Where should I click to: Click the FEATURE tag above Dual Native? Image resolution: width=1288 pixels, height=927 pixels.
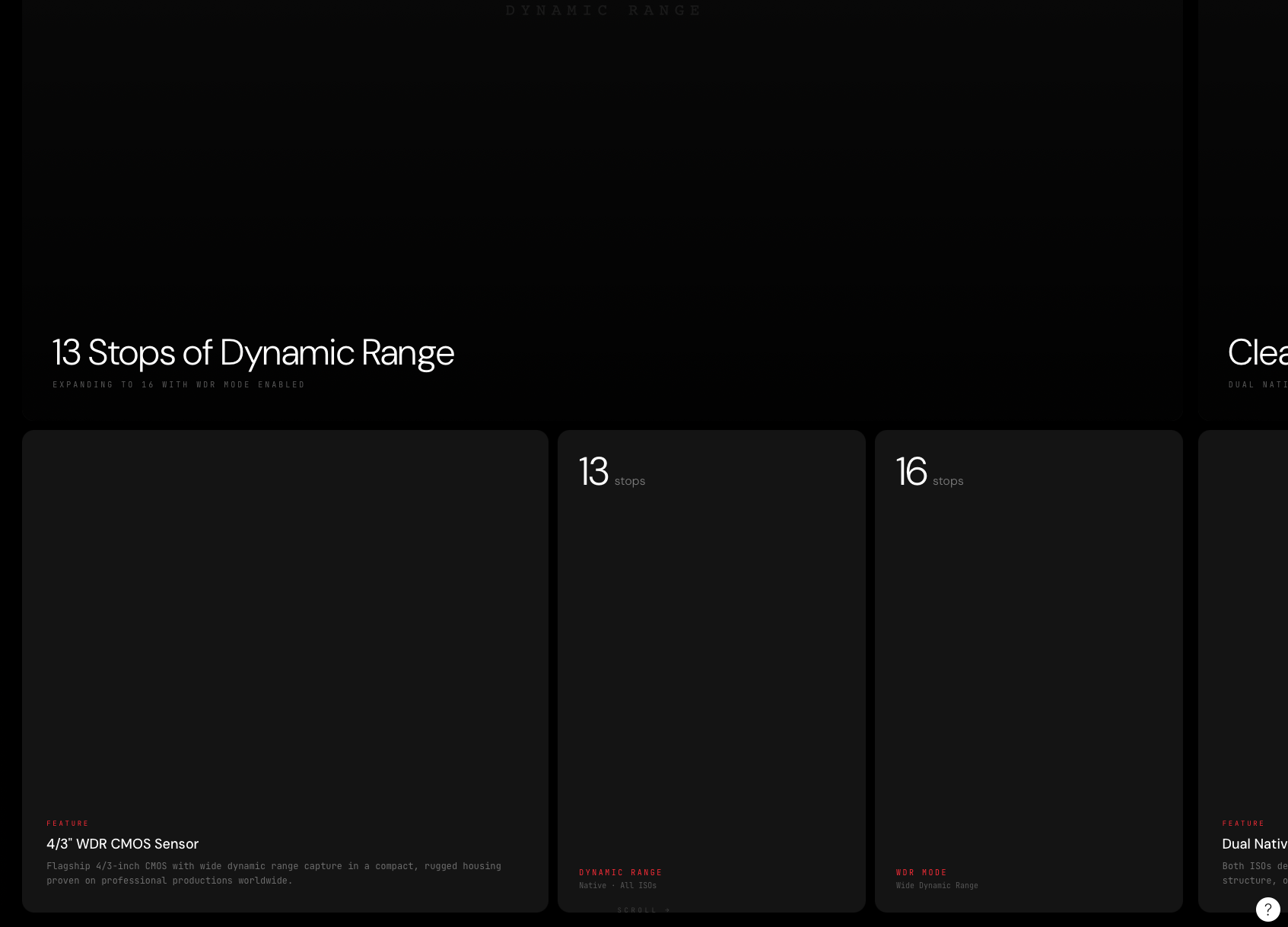(x=1243, y=823)
